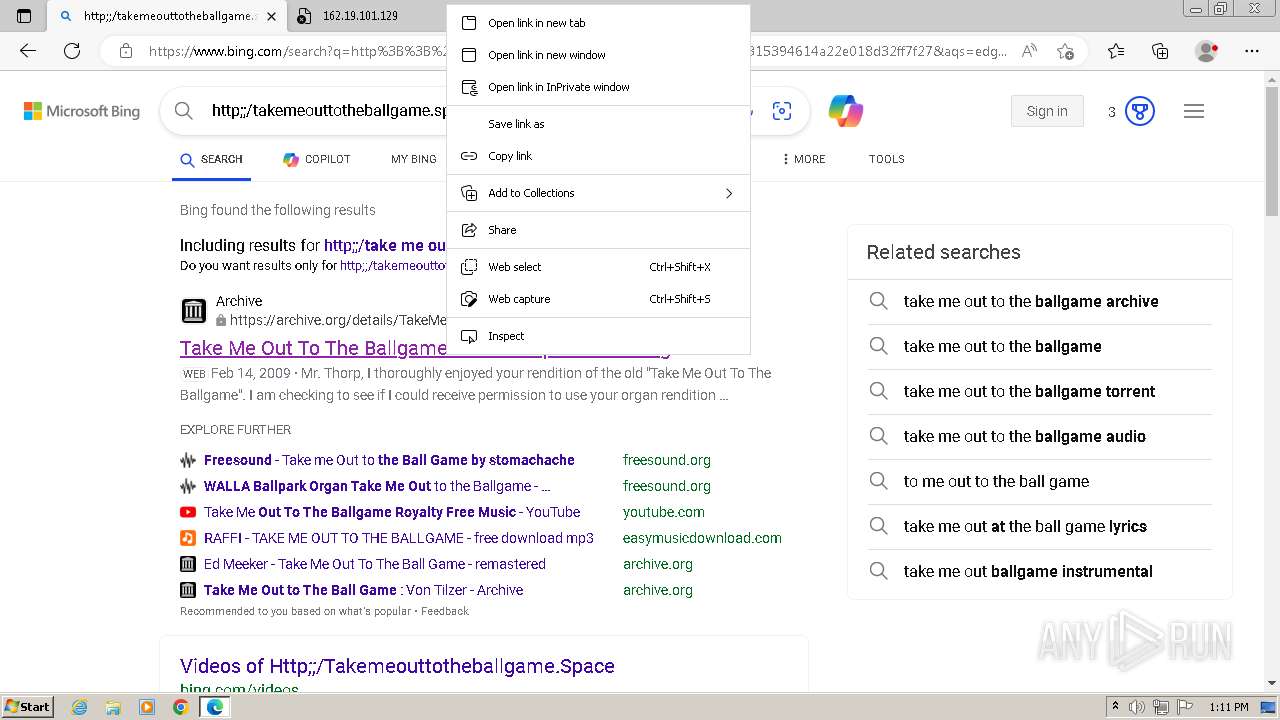Open the tab actions menu icon

tap(24, 16)
